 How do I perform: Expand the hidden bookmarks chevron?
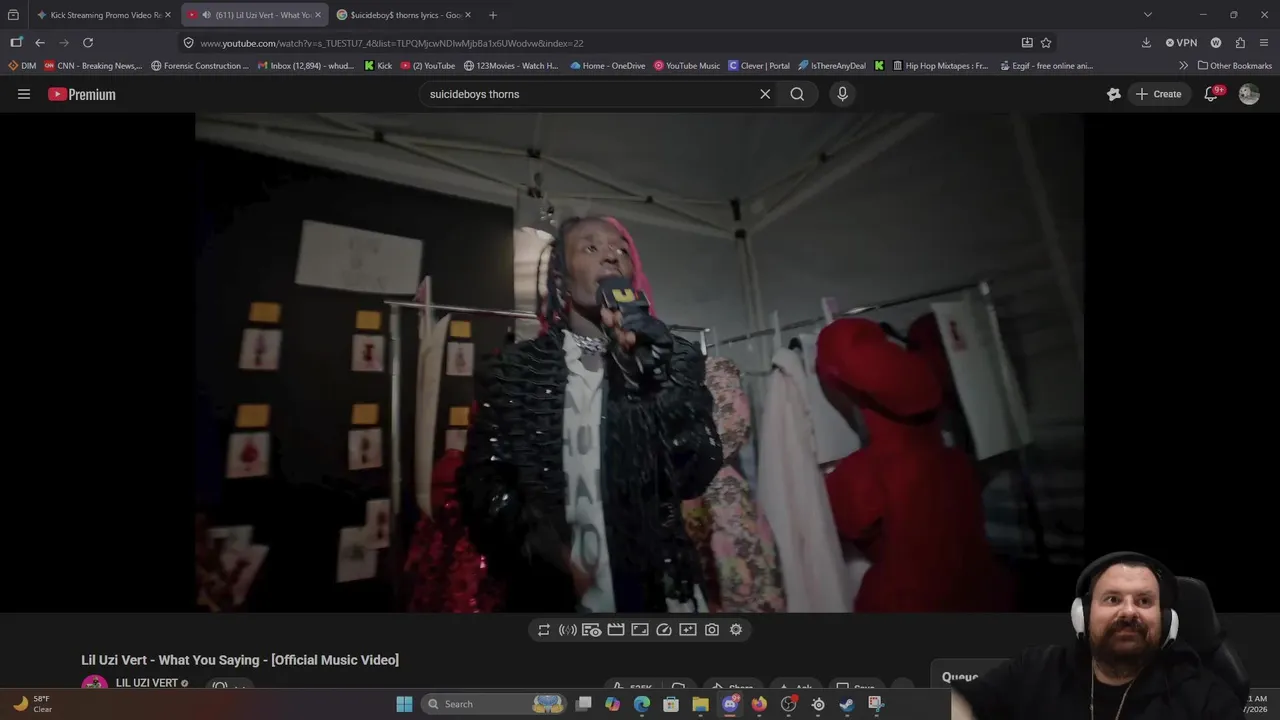tap(1184, 66)
